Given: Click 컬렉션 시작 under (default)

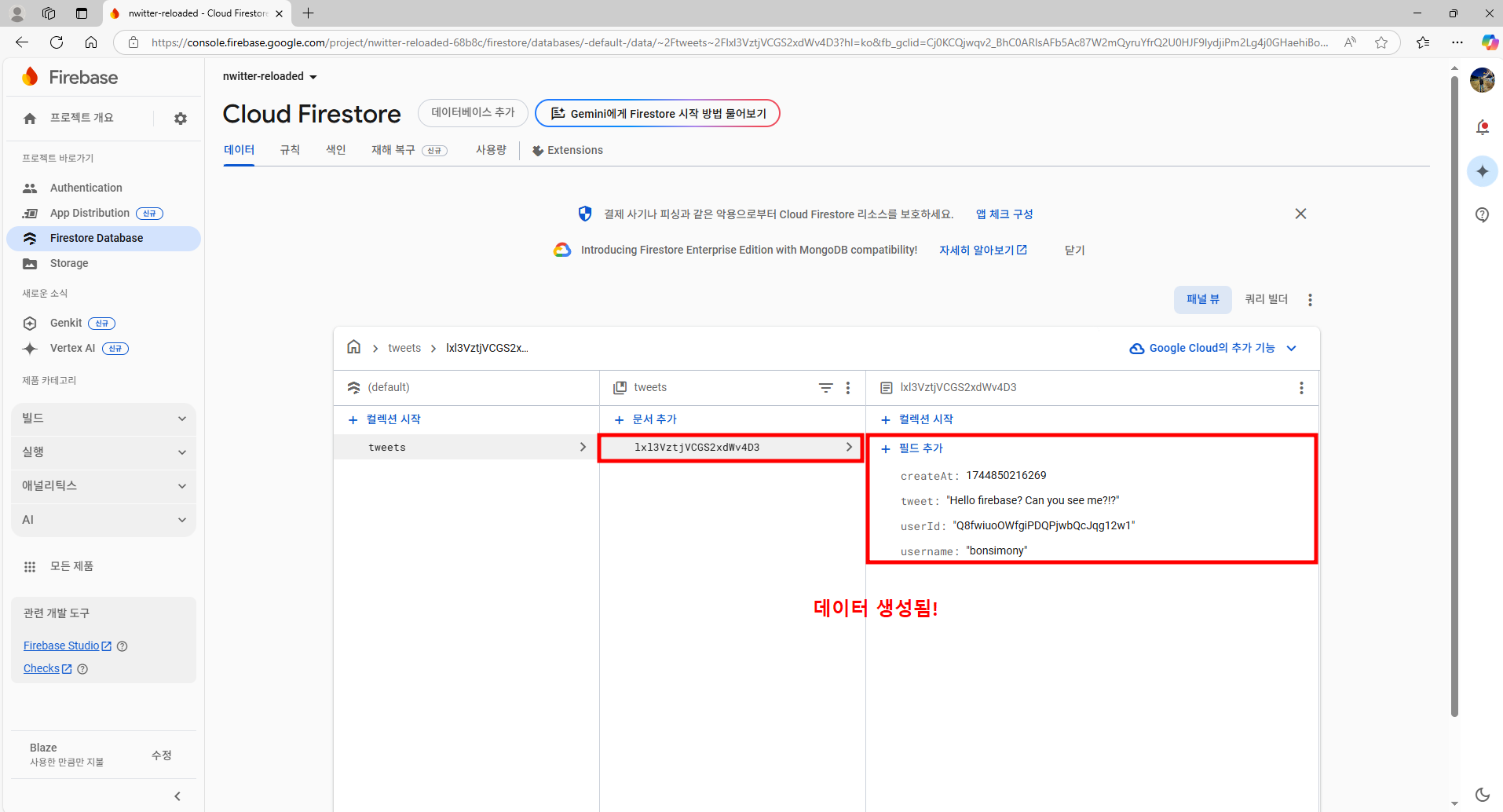Looking at the screenshot, I should click(x=385, y=419).
